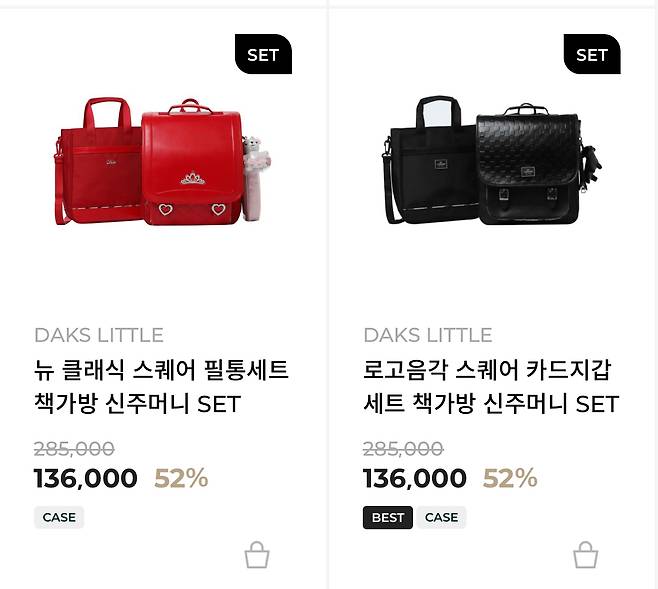Open black school bag set image

492,161
